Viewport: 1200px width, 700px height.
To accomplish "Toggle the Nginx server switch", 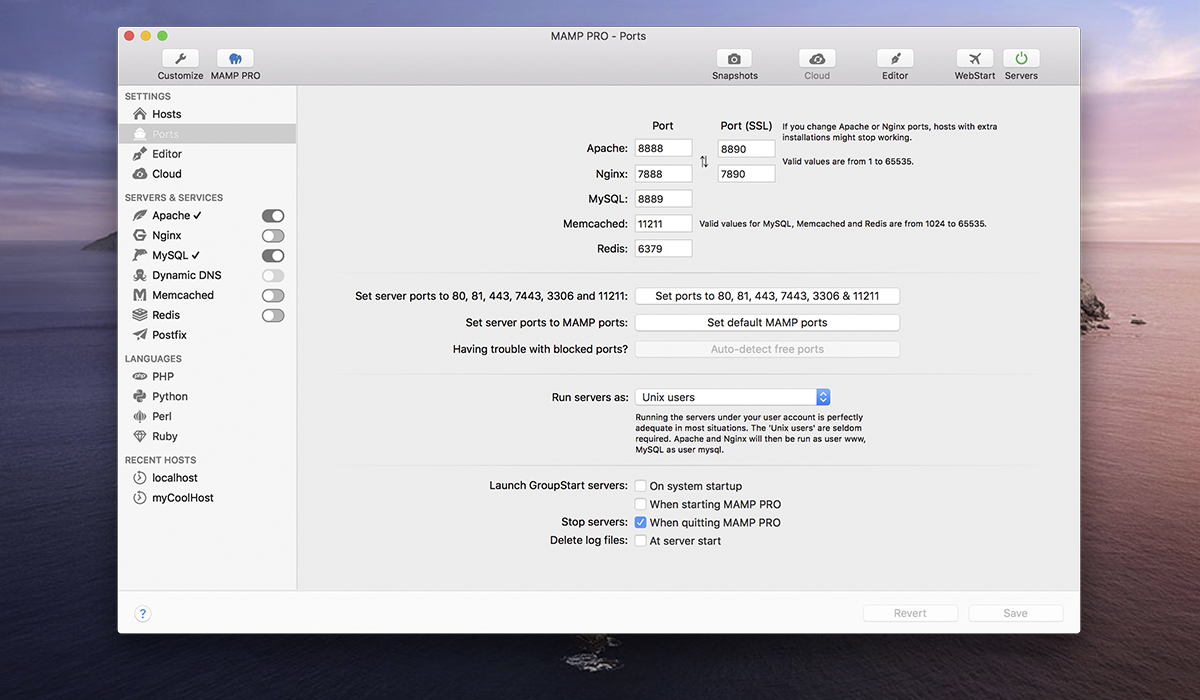I will [273, 236].
